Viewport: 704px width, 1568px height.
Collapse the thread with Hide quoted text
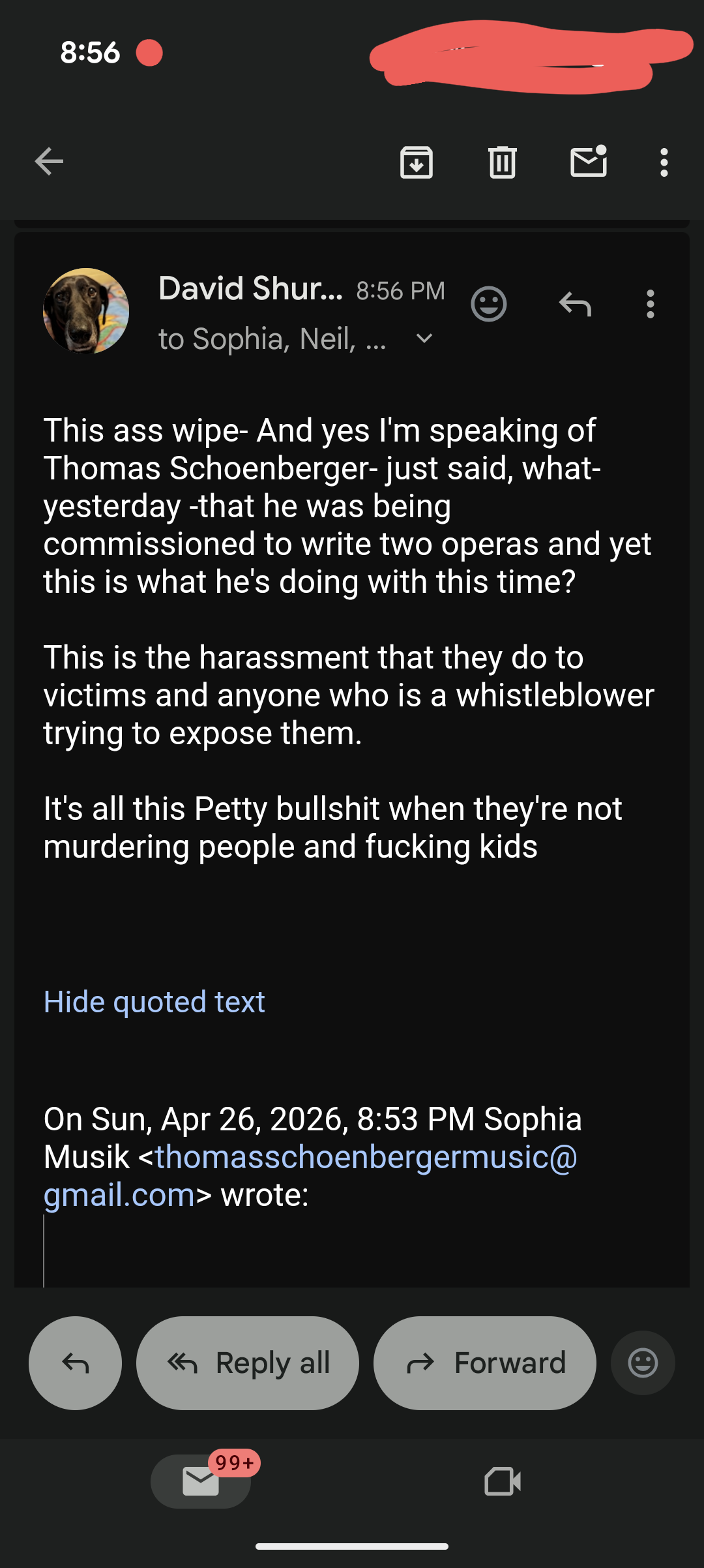coord(154,1002)
